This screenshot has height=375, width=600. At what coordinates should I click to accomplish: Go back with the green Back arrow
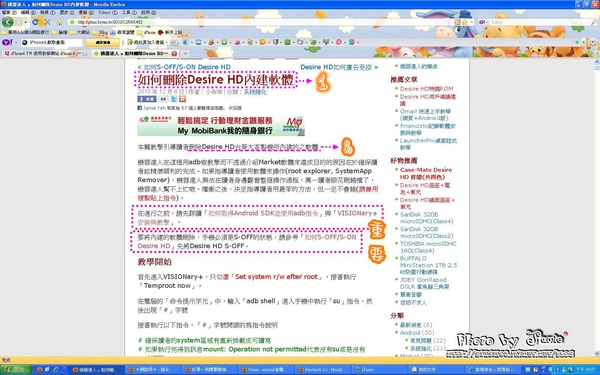(x=7, y=22)
